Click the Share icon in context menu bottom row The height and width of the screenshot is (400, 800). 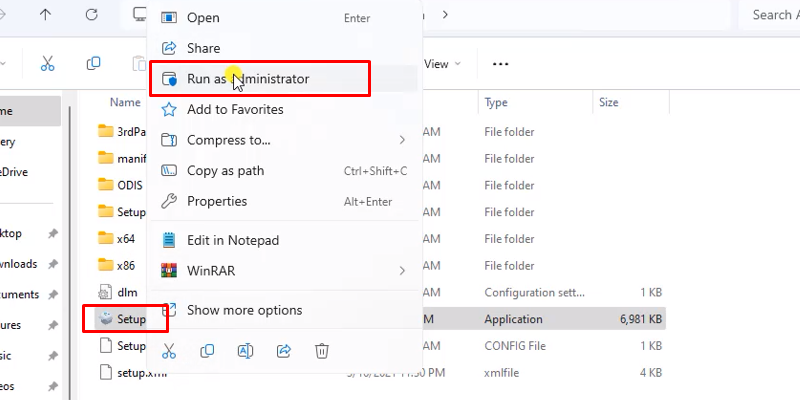pyautogui.click(x=283, y=350)
